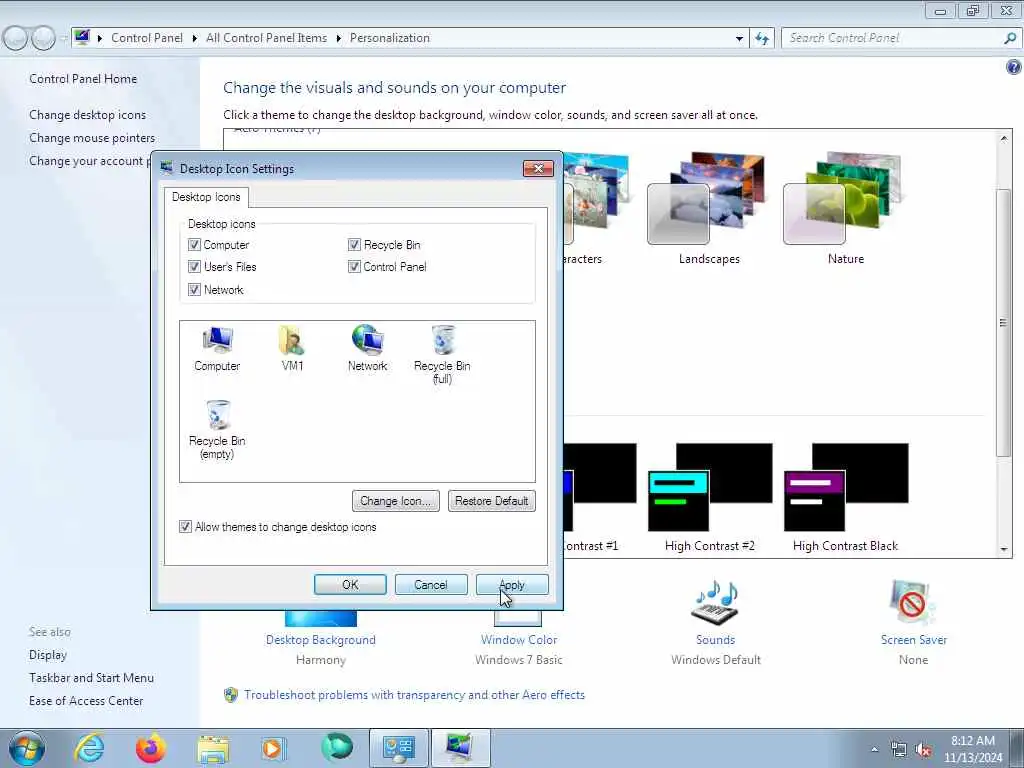
Task: Open Windows Media Player from the taskbar
Action: [x=273, y=748]
